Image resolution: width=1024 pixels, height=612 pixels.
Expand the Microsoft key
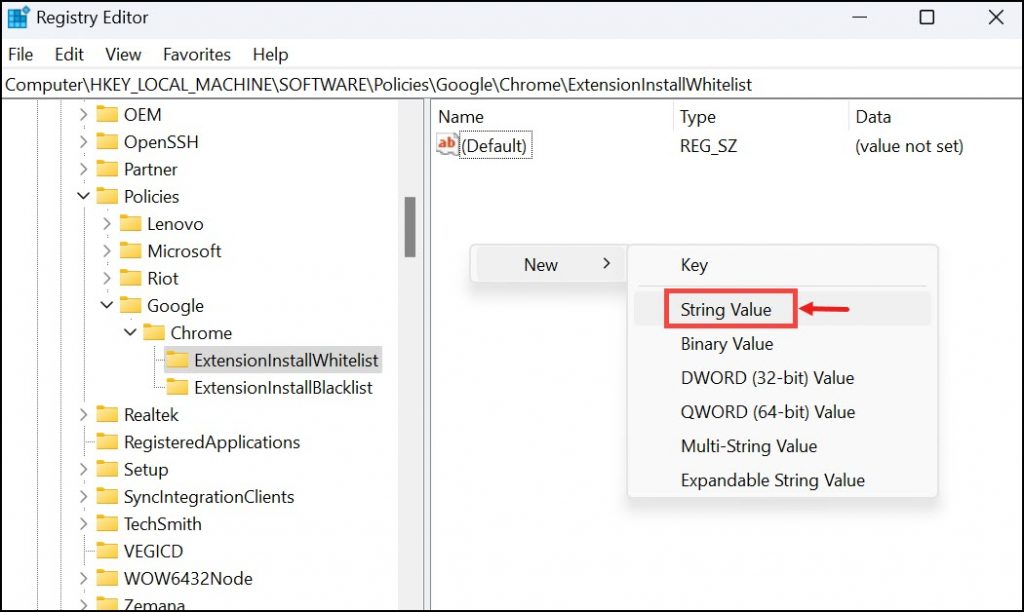[x=108, y=251]
